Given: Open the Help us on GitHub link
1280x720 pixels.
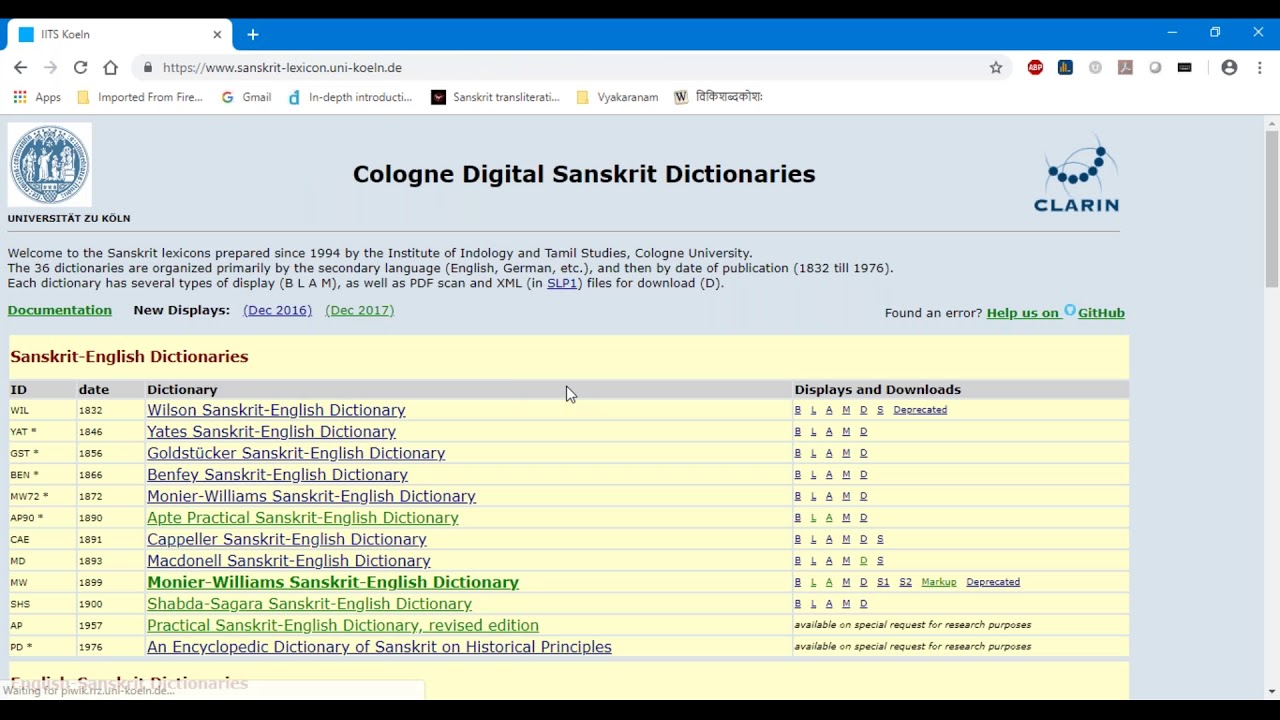Looking at the screenshot, I should (1056, 313).
